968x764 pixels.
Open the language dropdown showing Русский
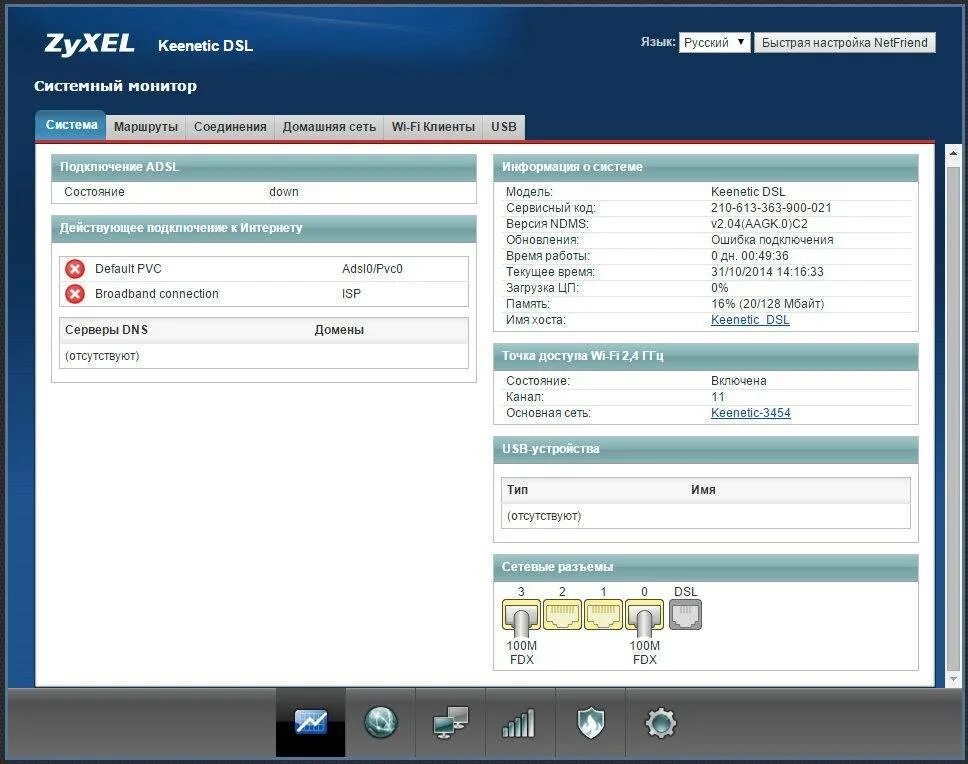714,43
